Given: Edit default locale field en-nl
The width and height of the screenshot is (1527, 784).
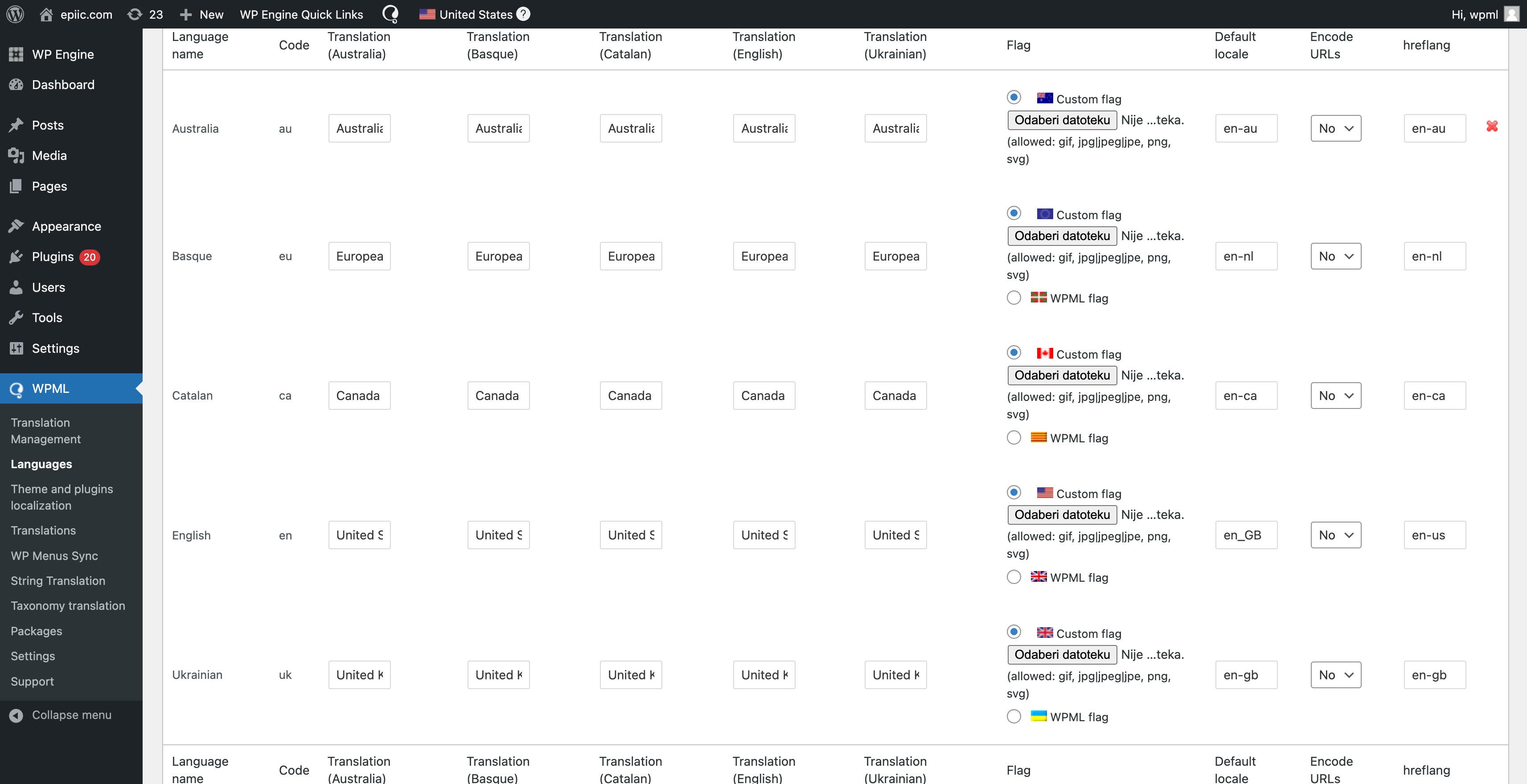Looking at the screenshot, I should pos(1246,256).
